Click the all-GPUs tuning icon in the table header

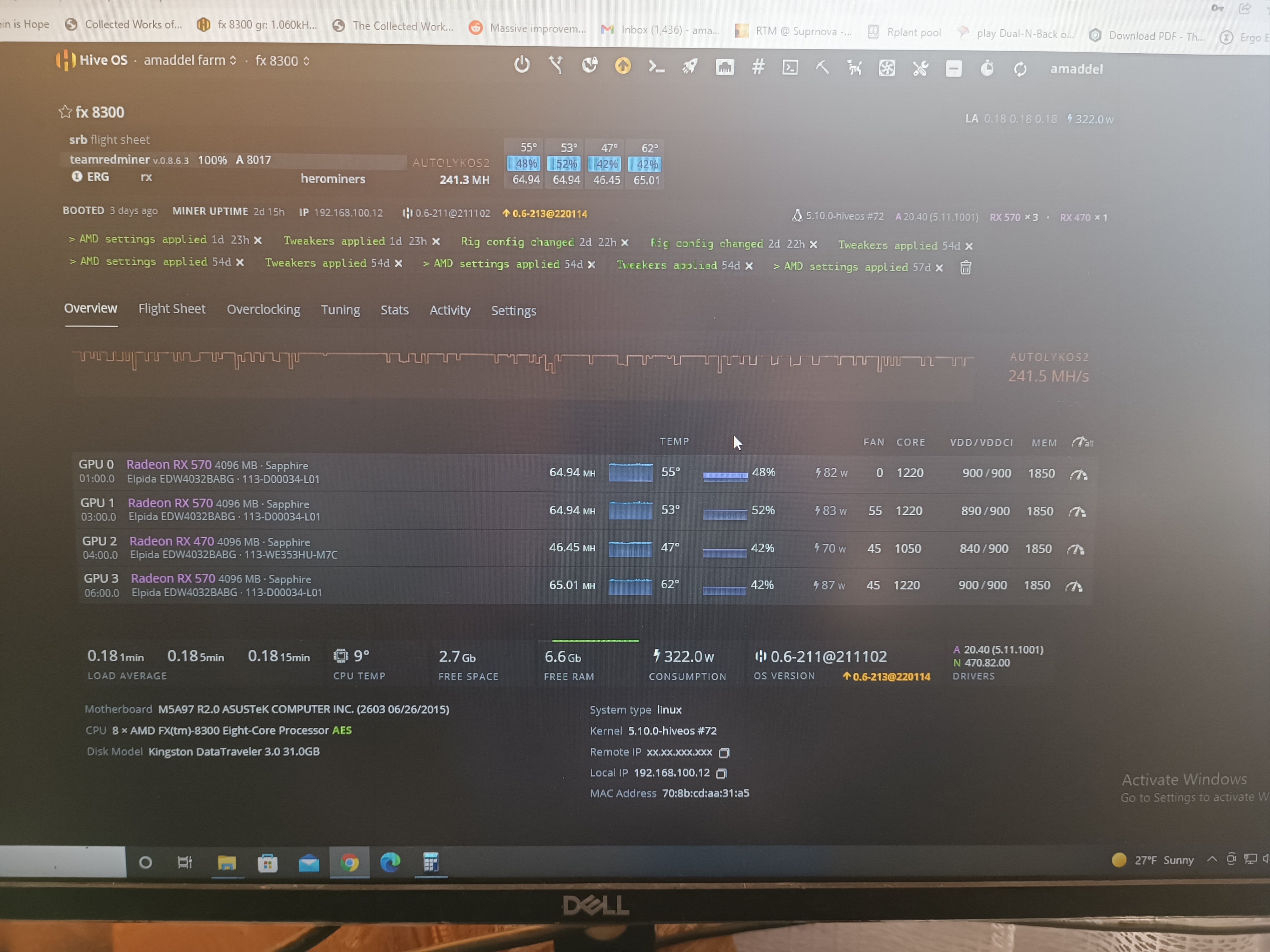point(1082,442)
